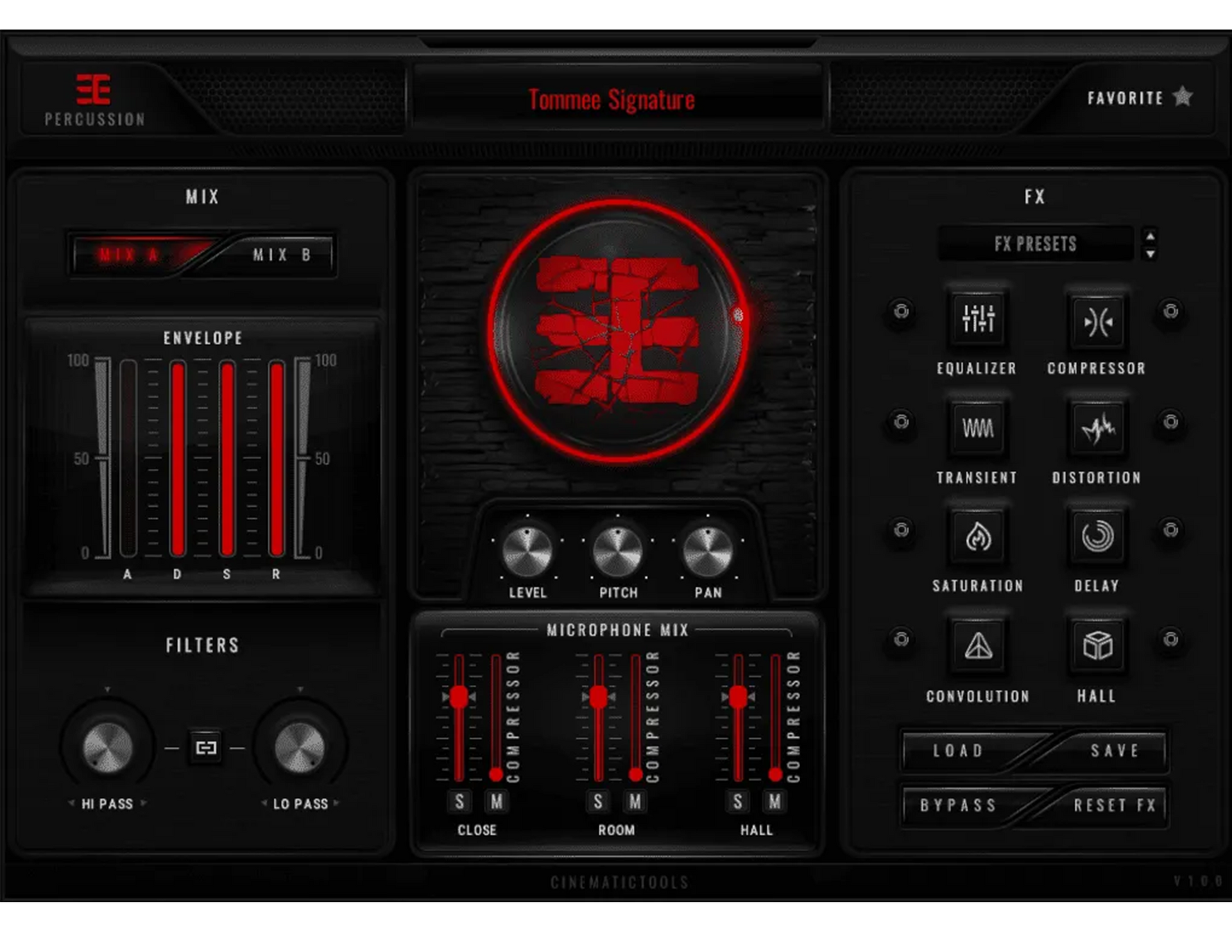Solo the Close microphone

coord(459,801)
